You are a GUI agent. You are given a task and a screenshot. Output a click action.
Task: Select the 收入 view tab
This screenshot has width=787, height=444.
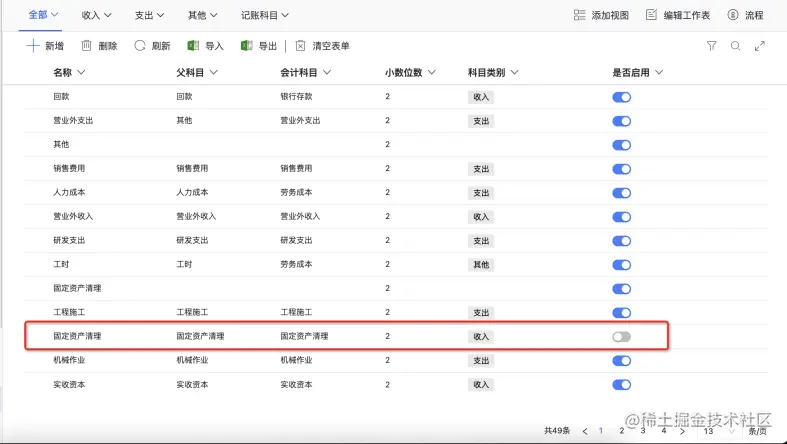point(96,15)
